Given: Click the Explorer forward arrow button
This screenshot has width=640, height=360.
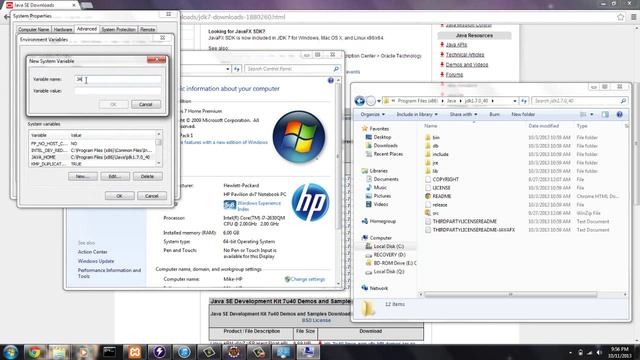Looking at the screenshot, I should coord(371,101).
